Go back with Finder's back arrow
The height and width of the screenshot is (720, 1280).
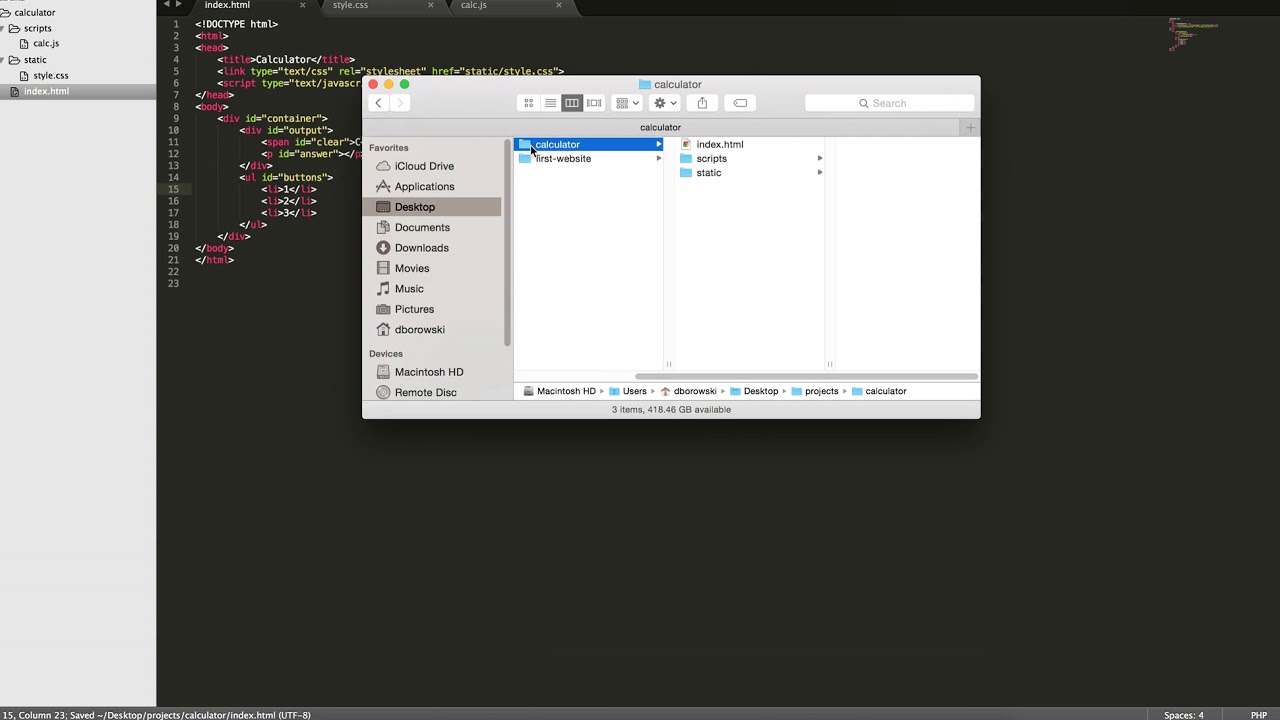click(378, 103)
